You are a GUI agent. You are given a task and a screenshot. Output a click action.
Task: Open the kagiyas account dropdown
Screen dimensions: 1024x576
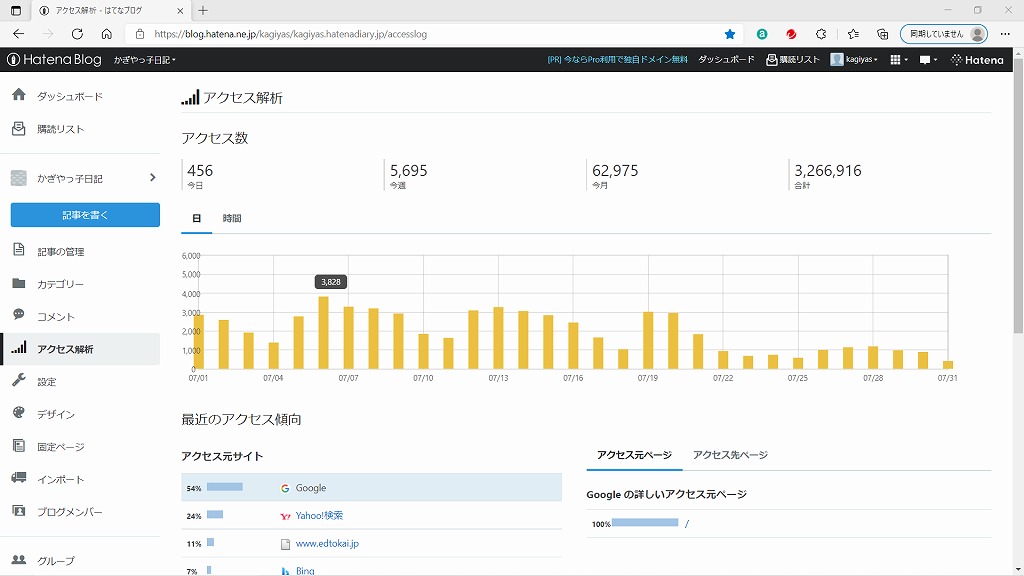coord(854,59)
